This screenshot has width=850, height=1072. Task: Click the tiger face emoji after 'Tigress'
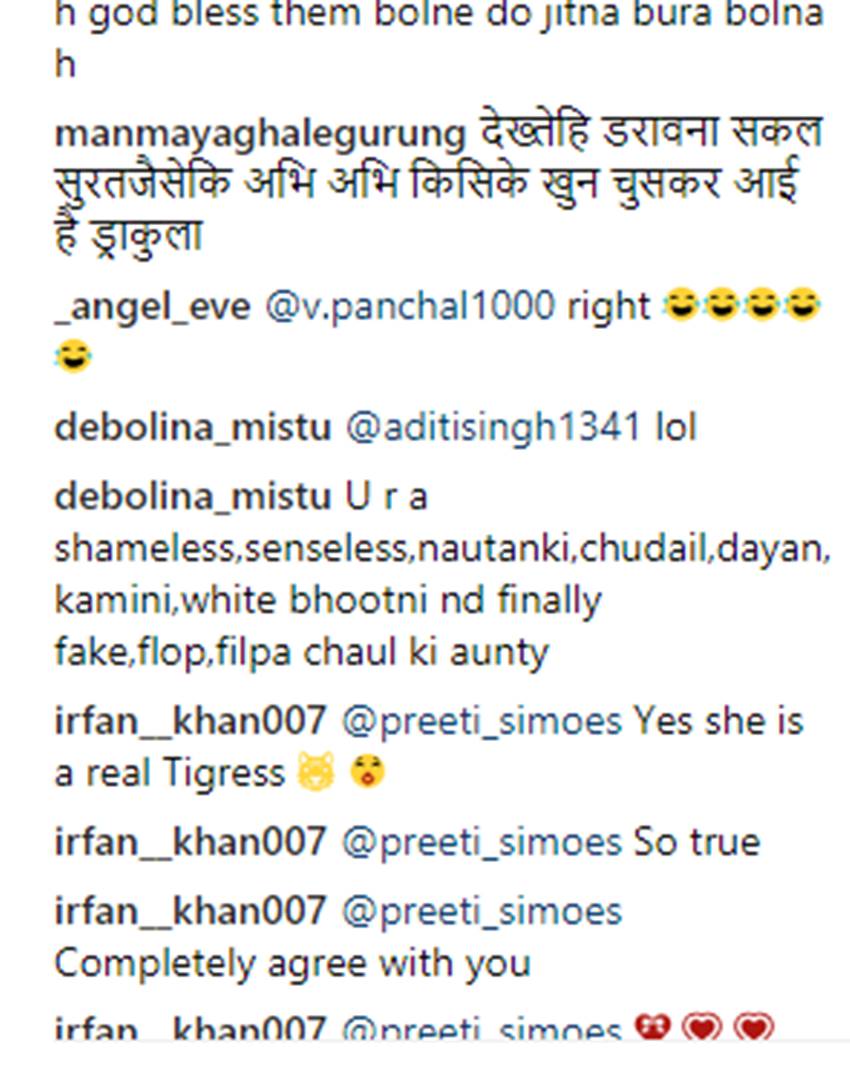click(x=316, y=773)
